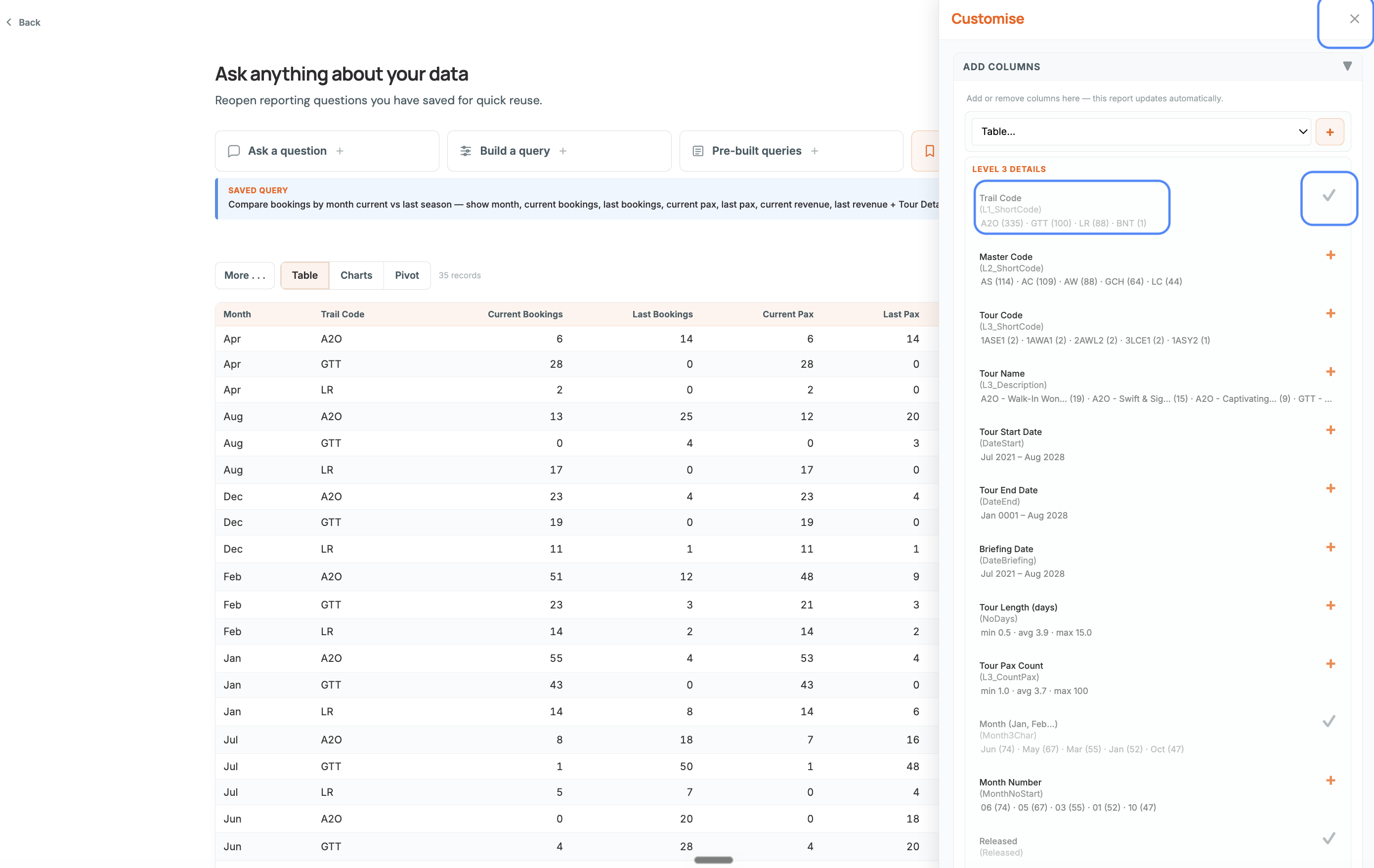This screenshot has width=1374, height=868.
Task: Add the Tour Length (days) column
Action: coord(1330,606)
